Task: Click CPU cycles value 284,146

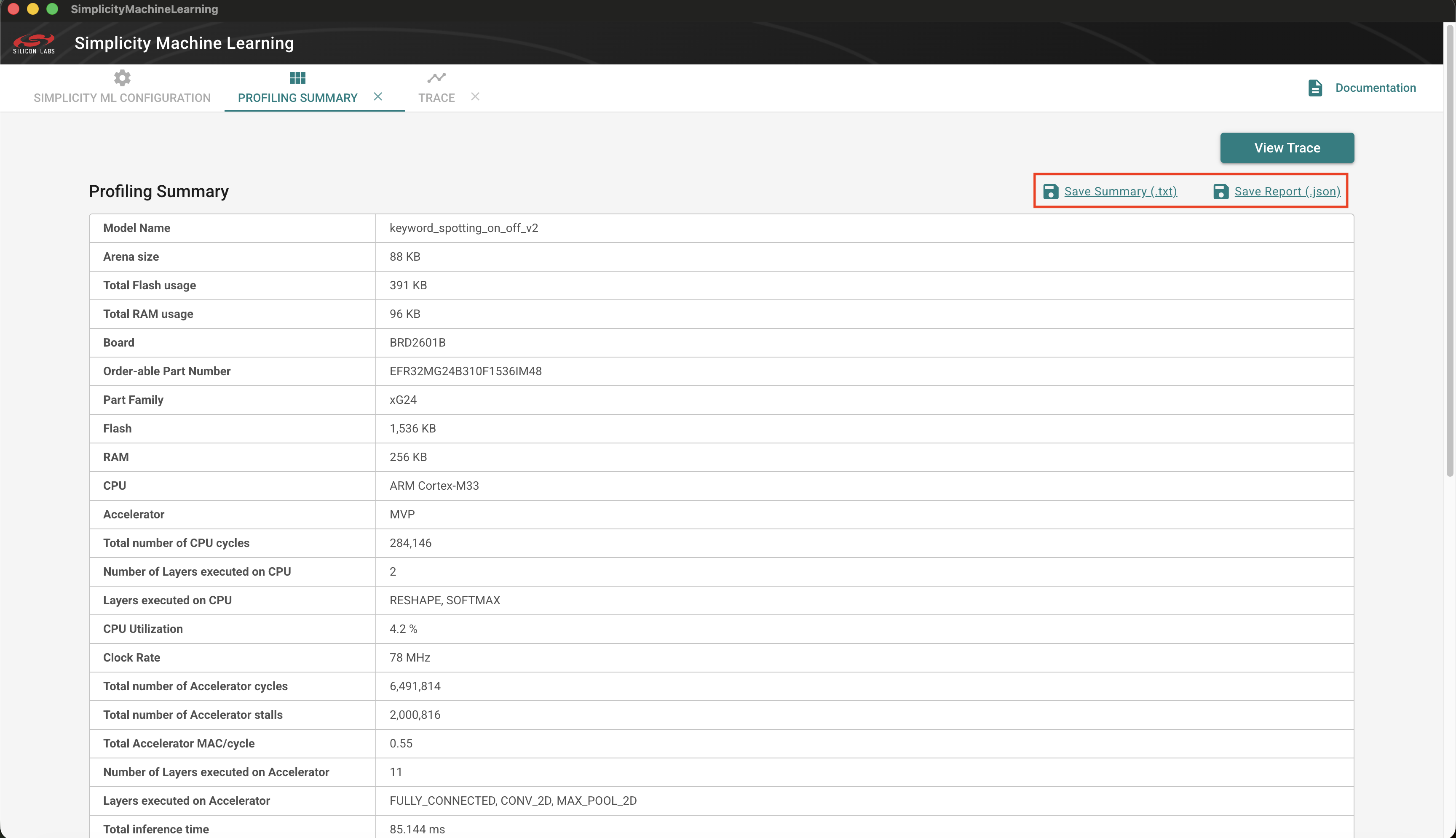Action: tap(410, 543)
